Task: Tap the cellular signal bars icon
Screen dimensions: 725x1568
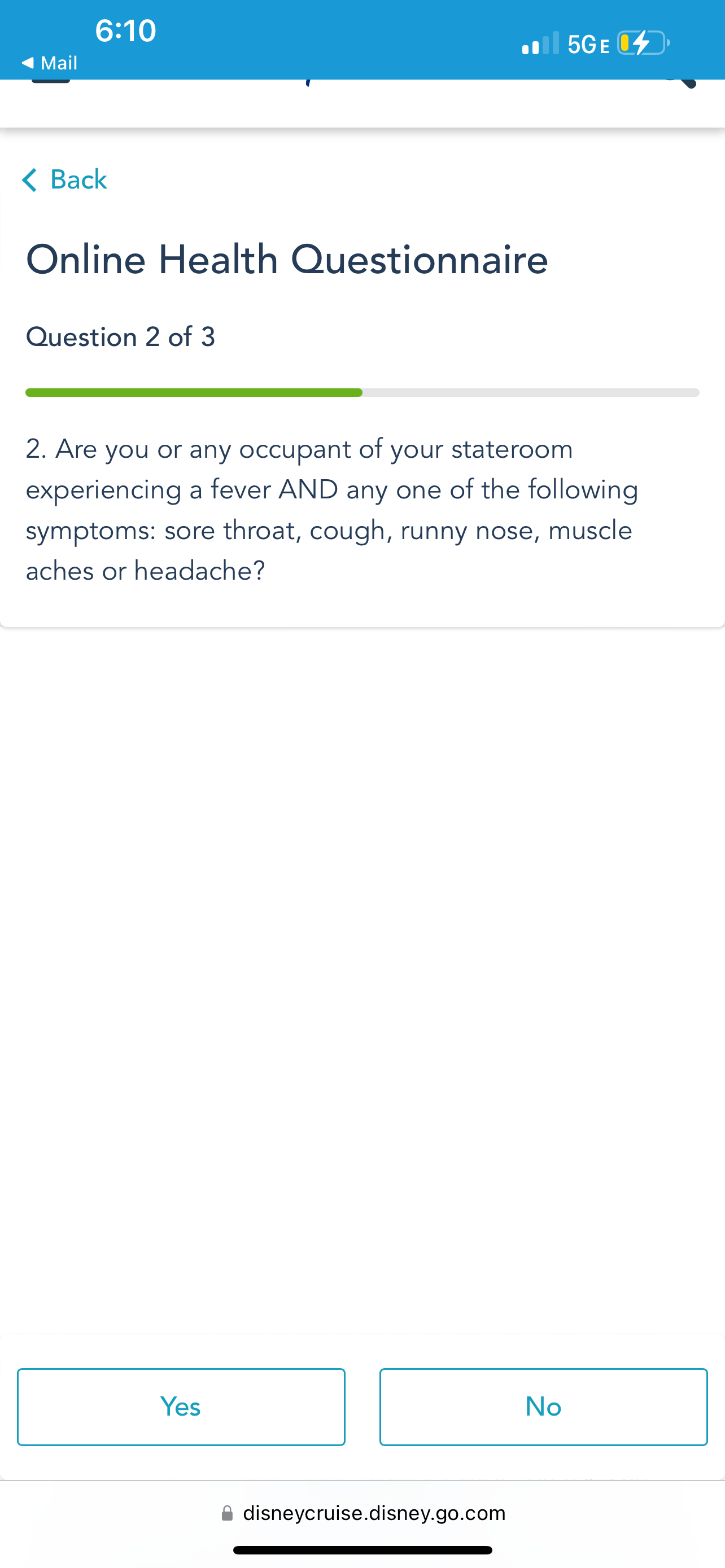Action: point(540,43)
